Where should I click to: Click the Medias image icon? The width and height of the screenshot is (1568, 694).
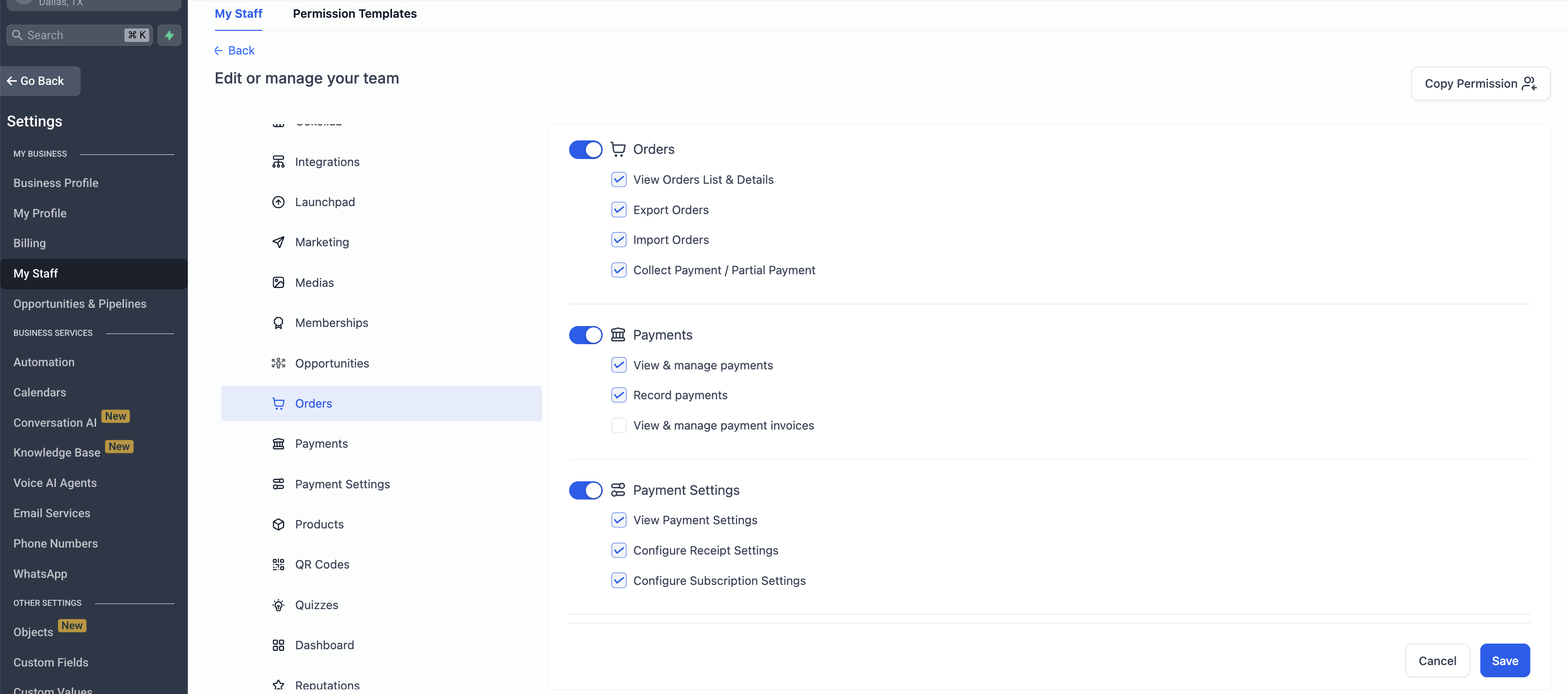coord(278,282)
